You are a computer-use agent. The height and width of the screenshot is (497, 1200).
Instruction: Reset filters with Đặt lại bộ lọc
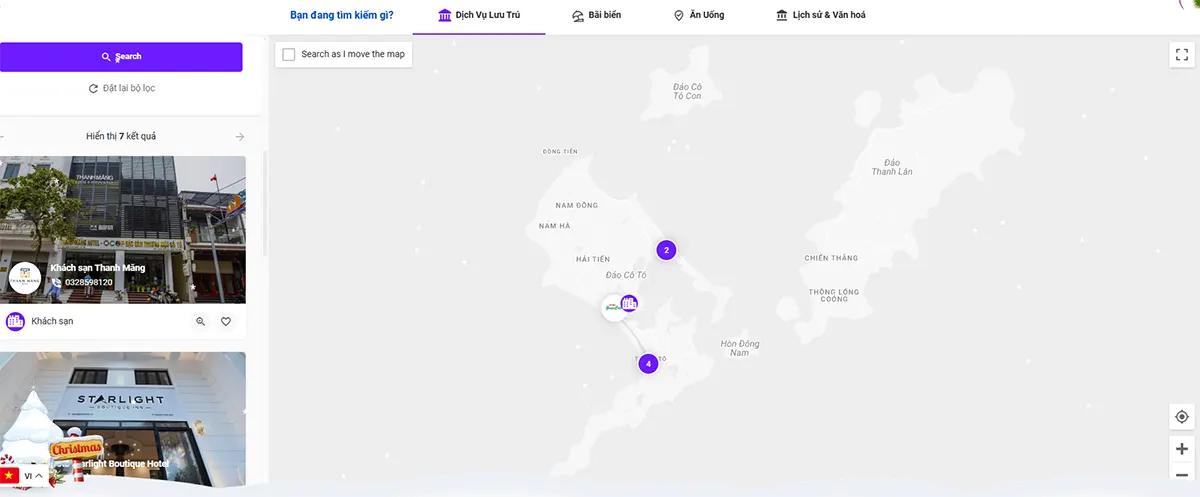click(x=121, y=88)
